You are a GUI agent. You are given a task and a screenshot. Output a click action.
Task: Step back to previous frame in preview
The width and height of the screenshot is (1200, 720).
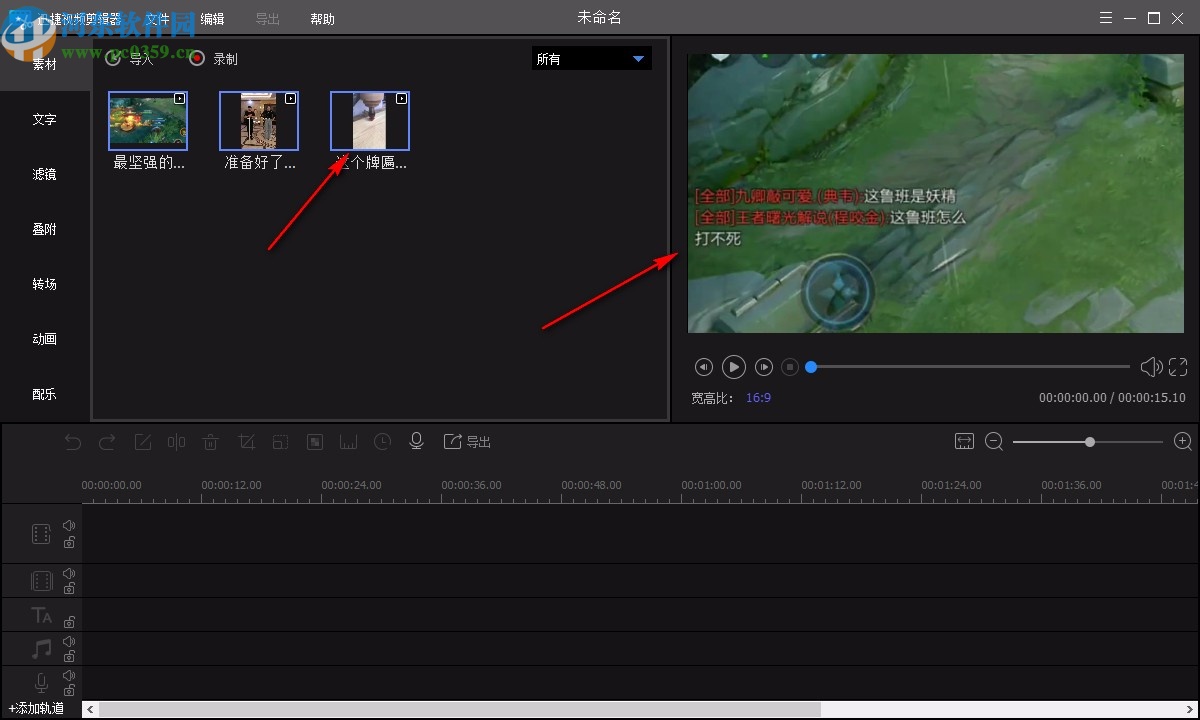[x=704, y=368]
